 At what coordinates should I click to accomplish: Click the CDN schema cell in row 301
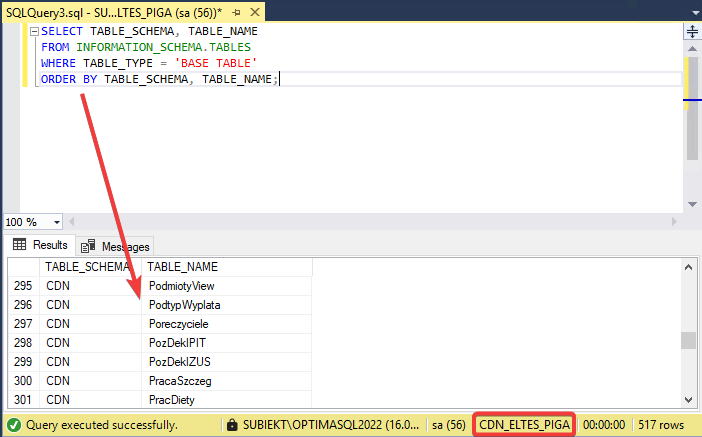(x=90, y=399)
